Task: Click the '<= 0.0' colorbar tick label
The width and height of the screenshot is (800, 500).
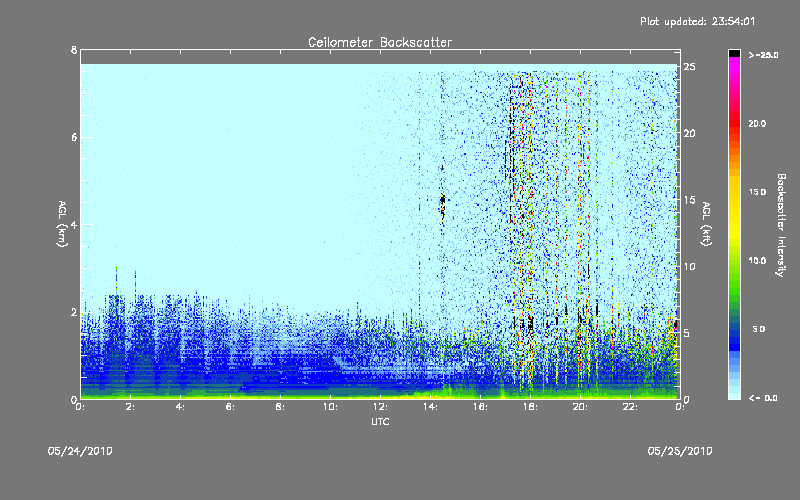Action: point(763,398)
